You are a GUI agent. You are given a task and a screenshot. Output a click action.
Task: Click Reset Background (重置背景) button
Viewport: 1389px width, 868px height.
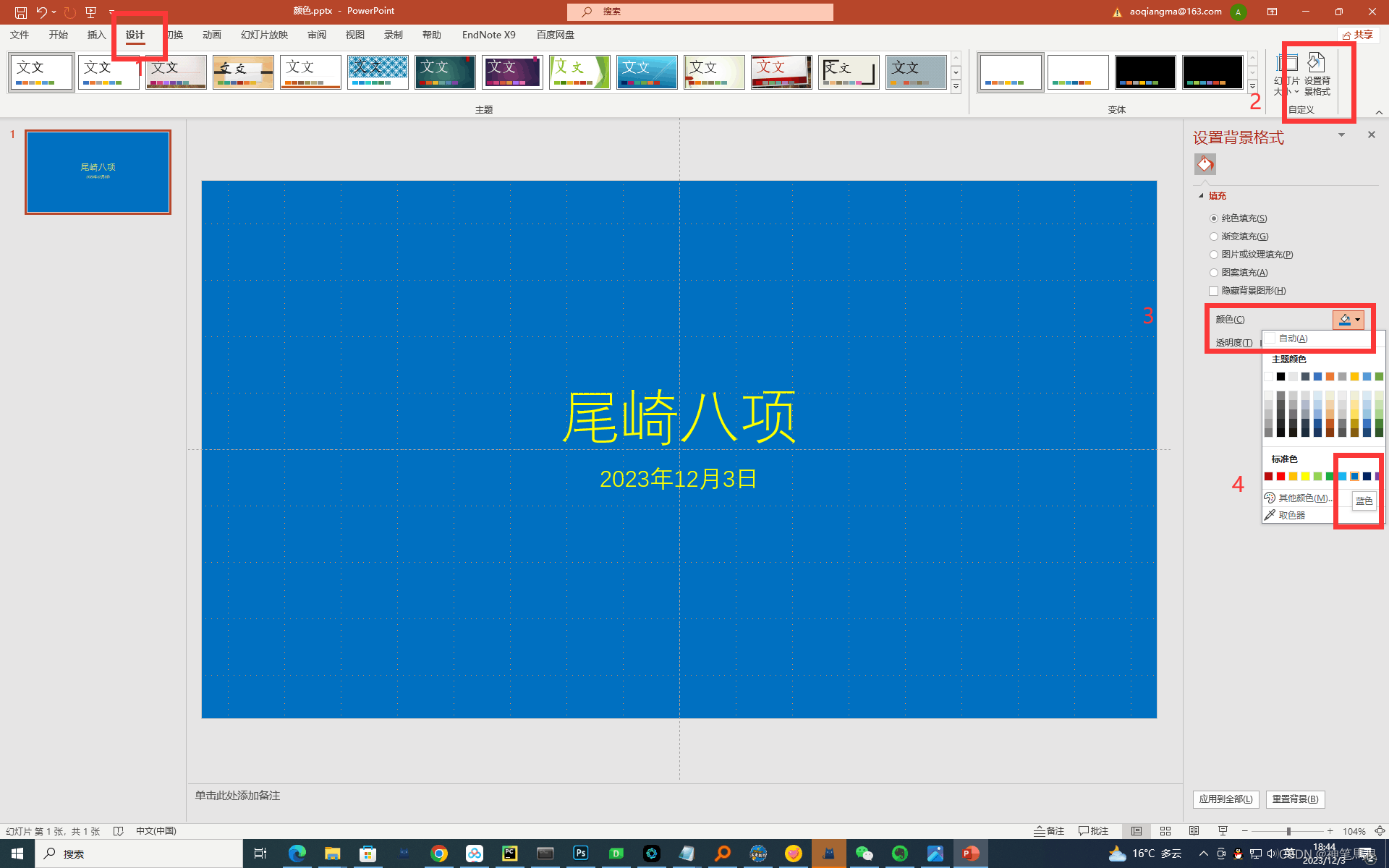click(x=1296, y=799)
